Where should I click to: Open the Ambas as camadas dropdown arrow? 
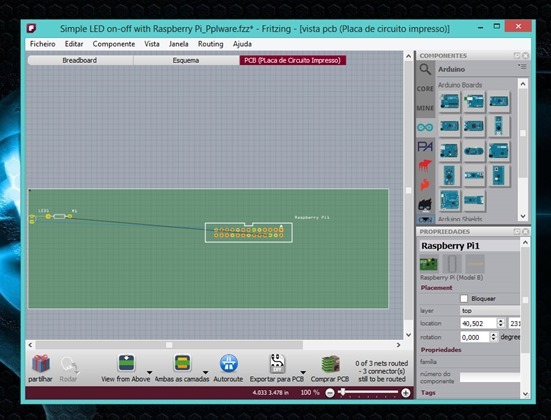205,372
